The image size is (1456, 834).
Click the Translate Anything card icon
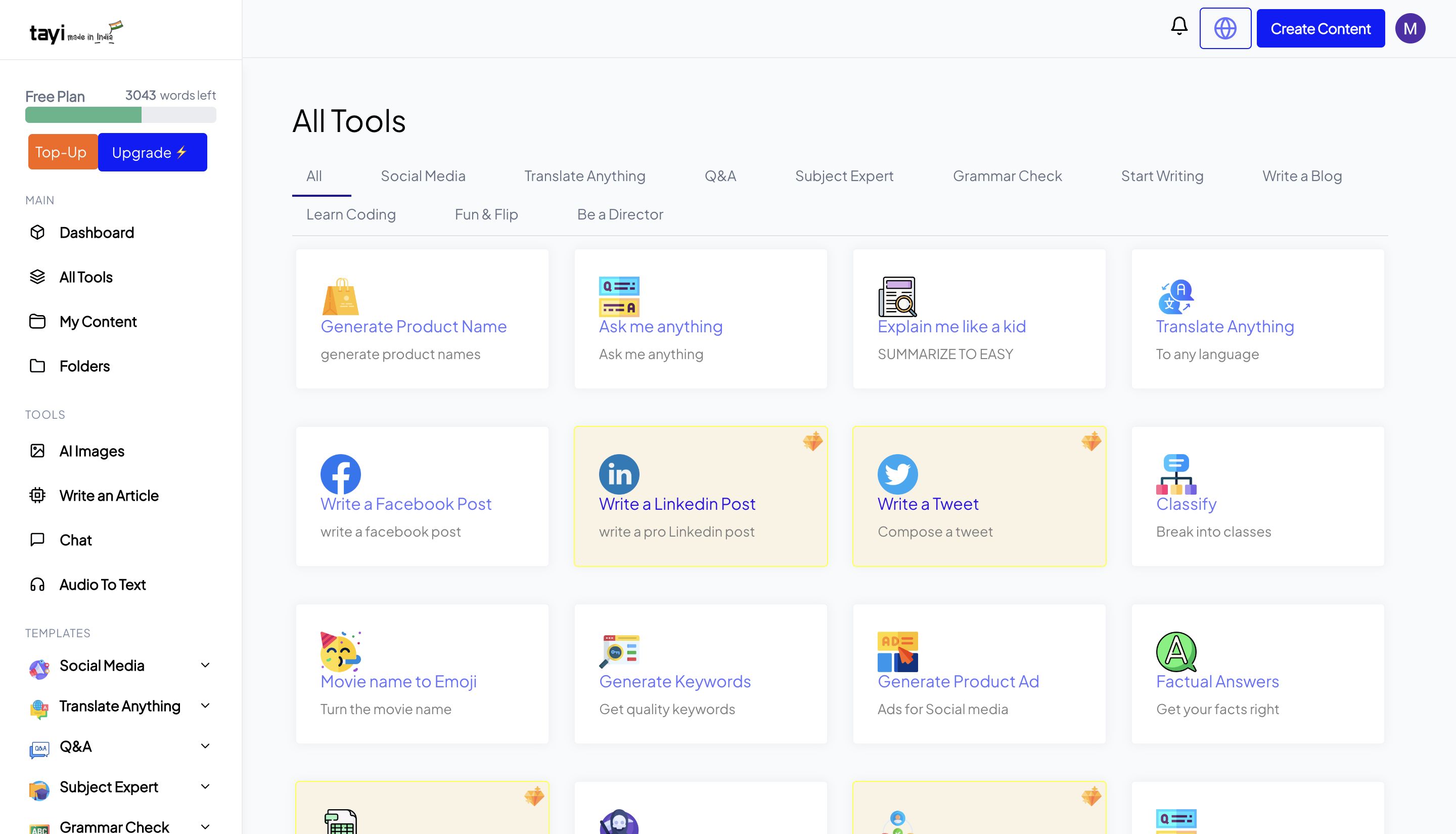tap(1175, 297)
